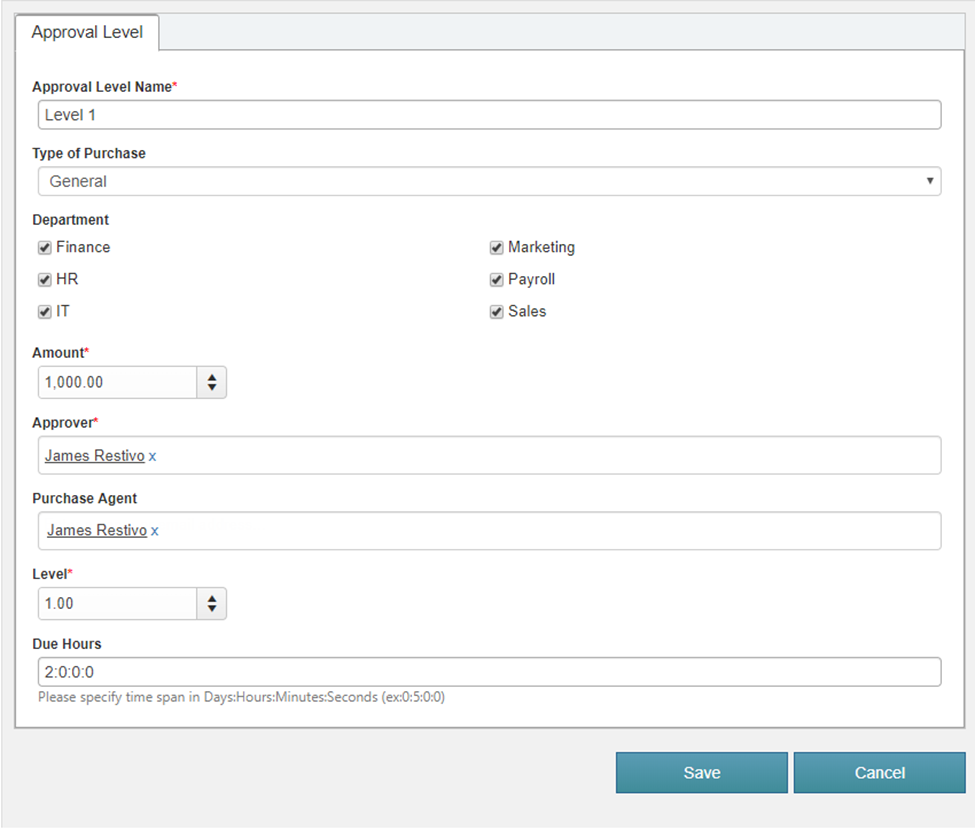This screenshot has height=830, width=975.
Task: Uncheck the Marketing department checkbox
Action: pos(496,248)
